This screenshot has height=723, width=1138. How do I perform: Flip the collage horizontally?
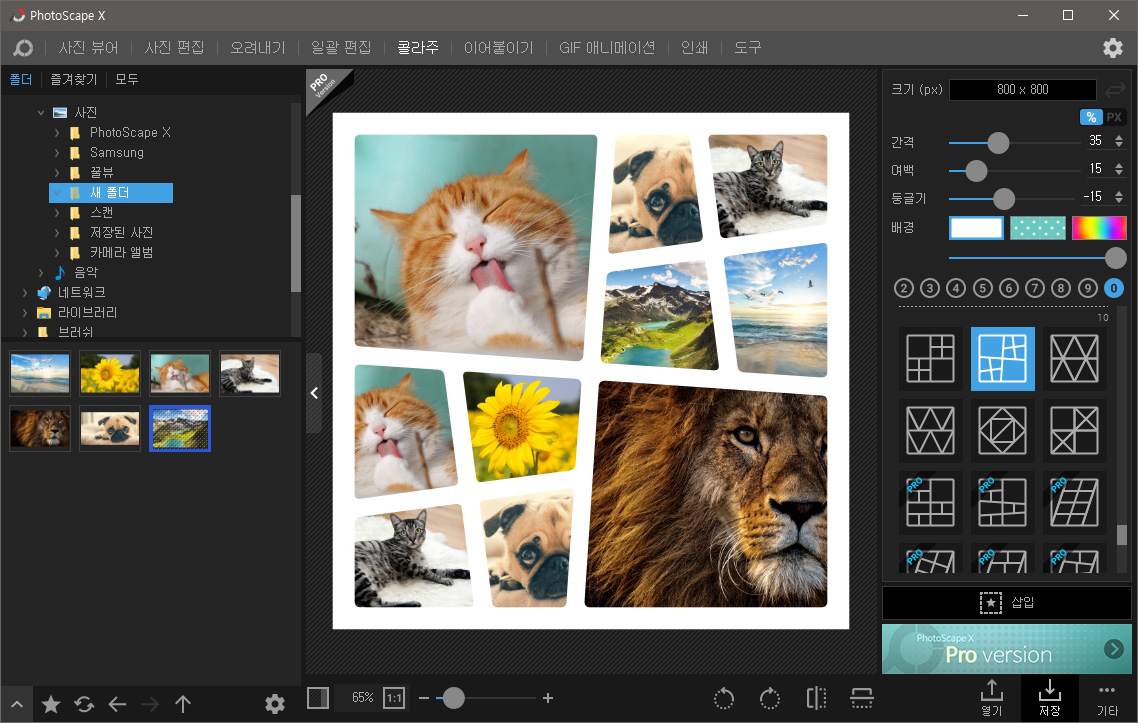pos(816,698)
